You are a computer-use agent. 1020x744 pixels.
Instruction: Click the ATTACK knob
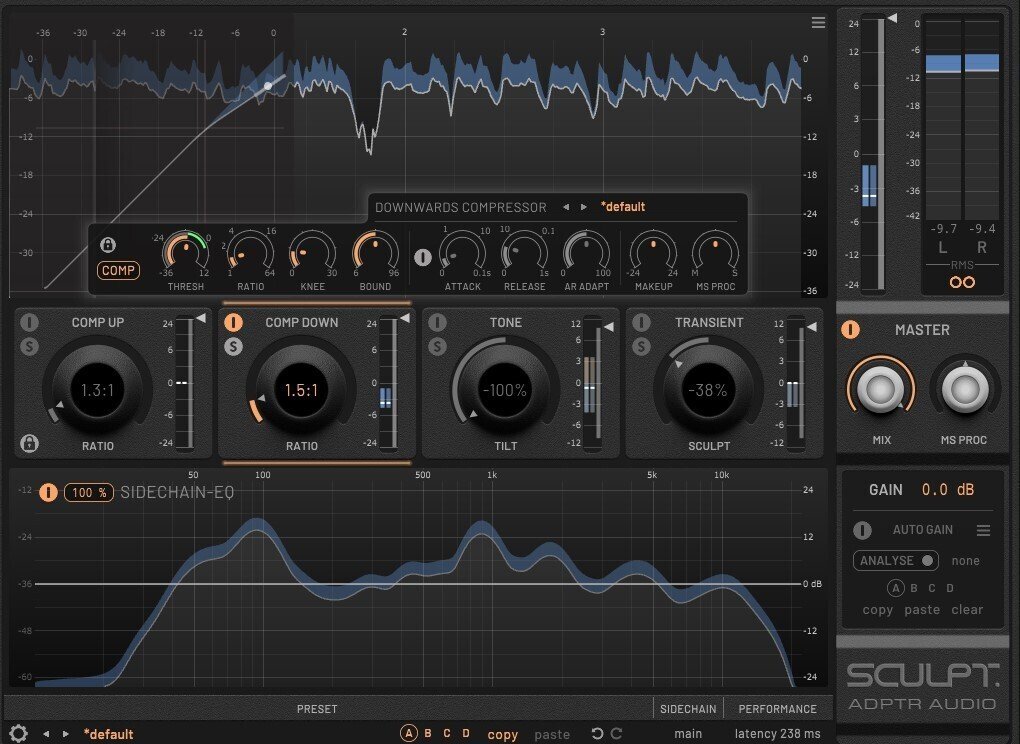click(x=463, y=254)
